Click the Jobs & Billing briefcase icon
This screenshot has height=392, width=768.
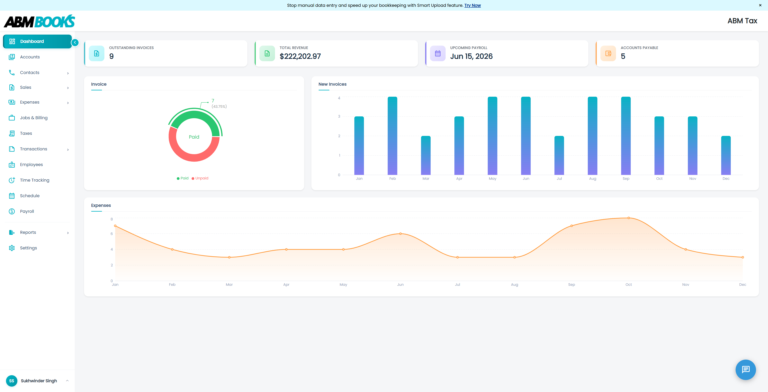coord(12,118)
